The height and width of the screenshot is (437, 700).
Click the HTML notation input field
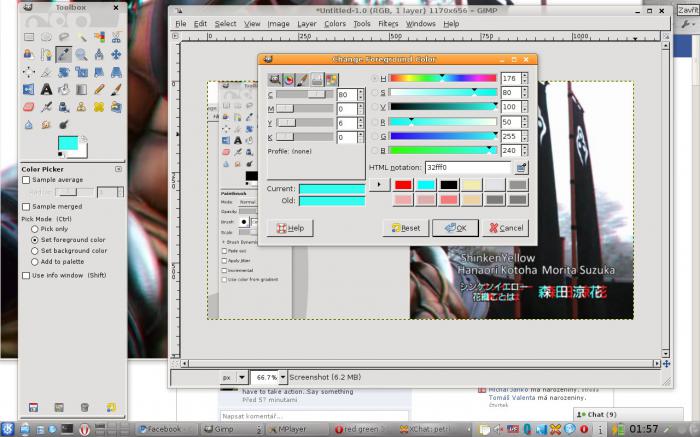(x=467, y=167)
